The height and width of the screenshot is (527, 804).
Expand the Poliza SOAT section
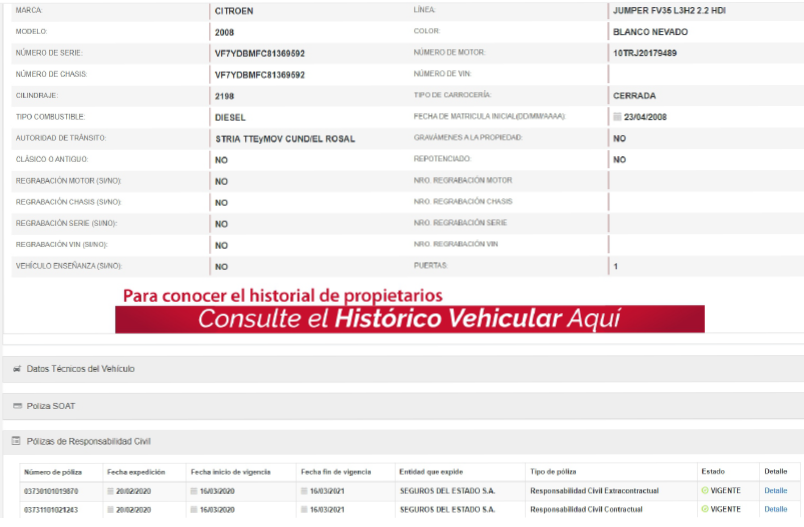coord(50,406)
